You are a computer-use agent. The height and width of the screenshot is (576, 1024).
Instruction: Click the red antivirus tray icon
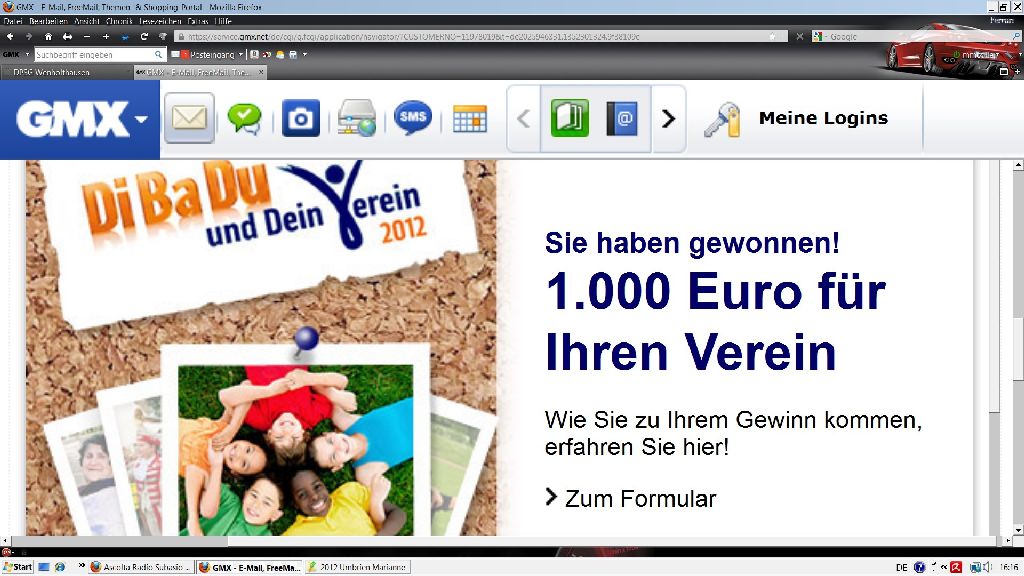955,567
